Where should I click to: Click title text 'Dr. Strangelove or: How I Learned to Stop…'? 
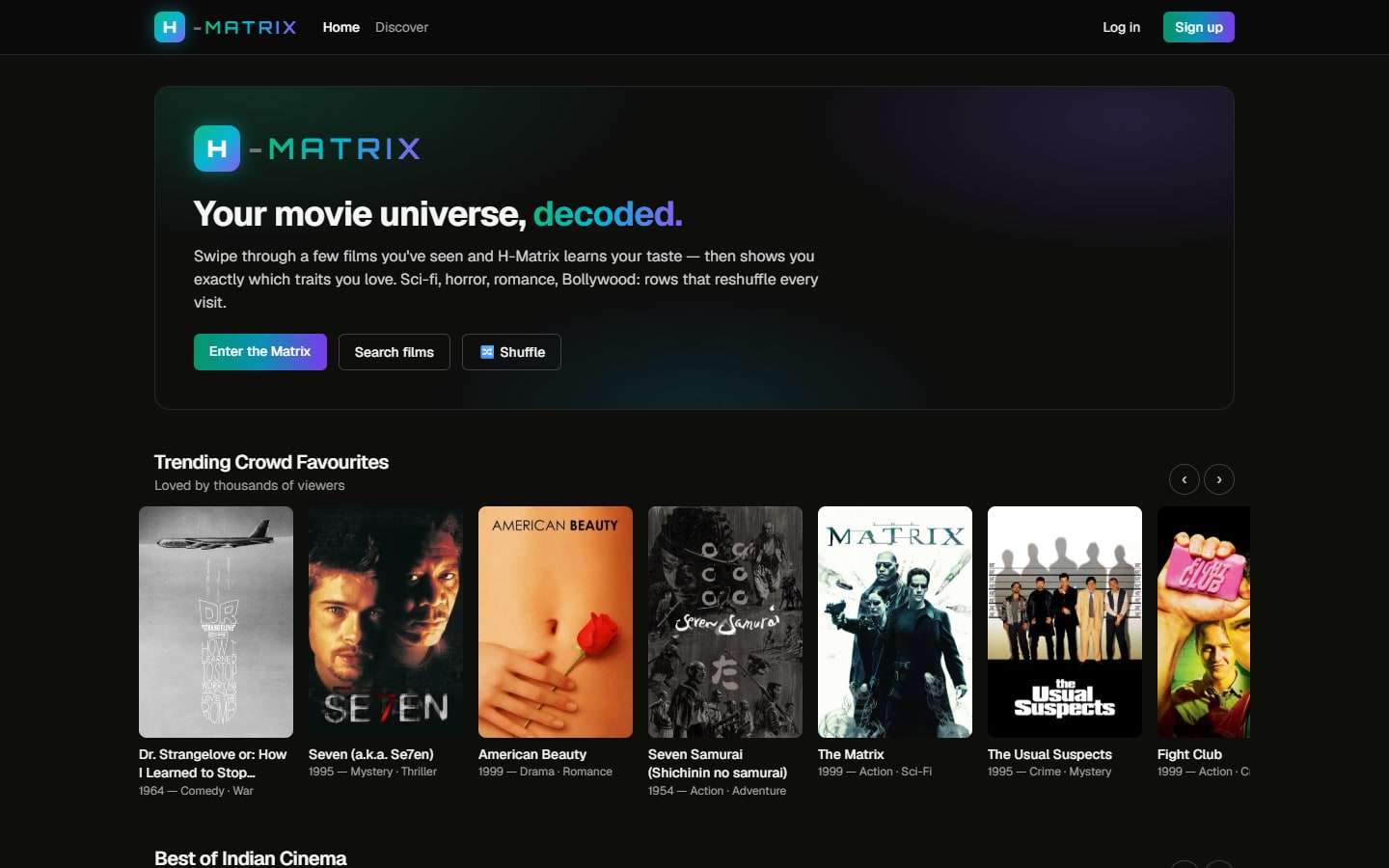[213, 763]
